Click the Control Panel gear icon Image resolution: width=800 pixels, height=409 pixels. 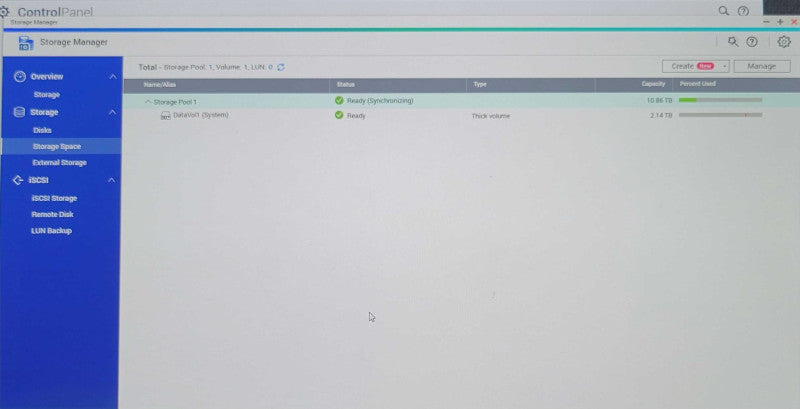[4, 11]
